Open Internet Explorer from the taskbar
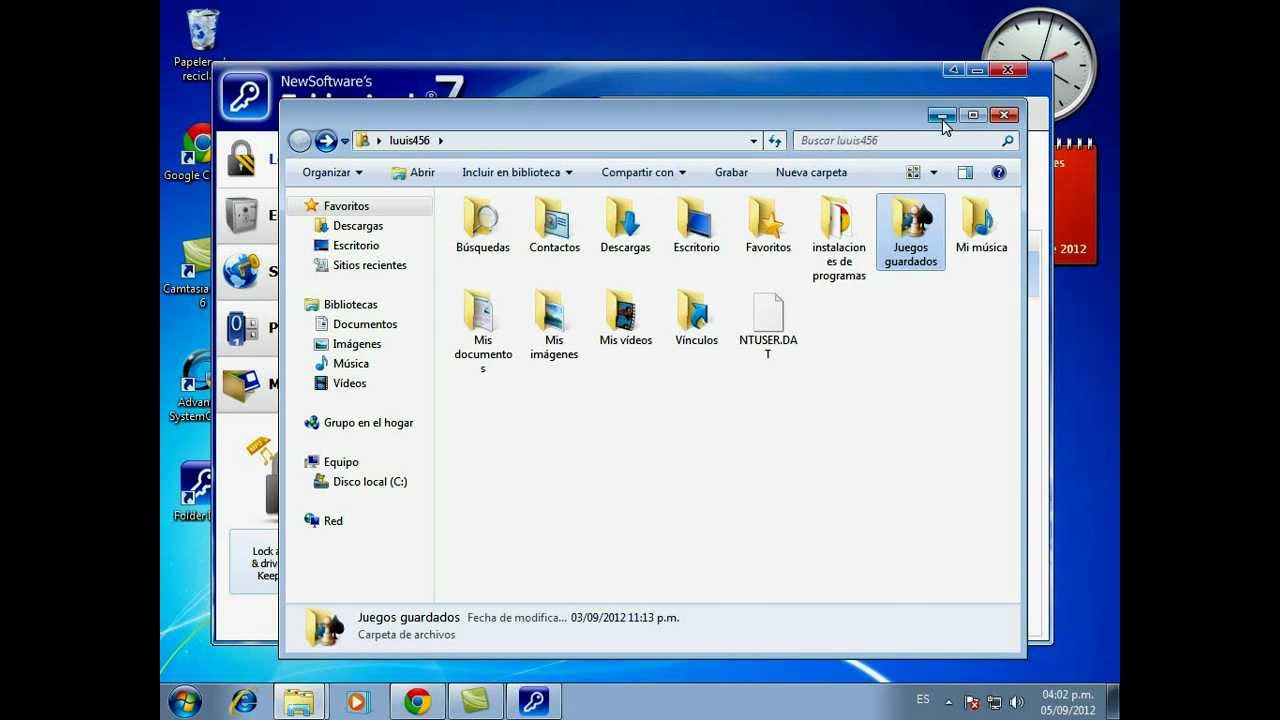Viewport: 1280px width, 720px height. coord(243,702)
